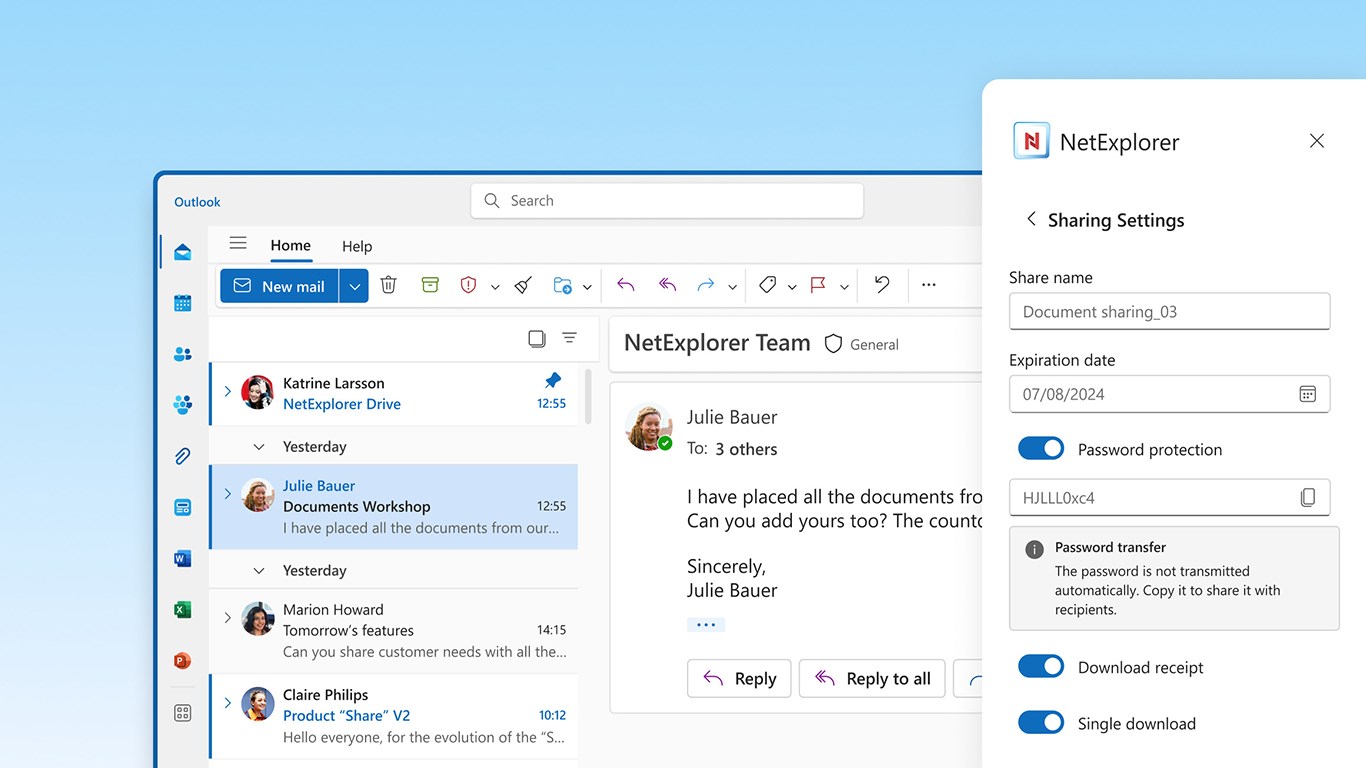The height and width of the screenshot is (768, 1366).
Task: Launch Excel from the sidebar
Action: [182, 610]
